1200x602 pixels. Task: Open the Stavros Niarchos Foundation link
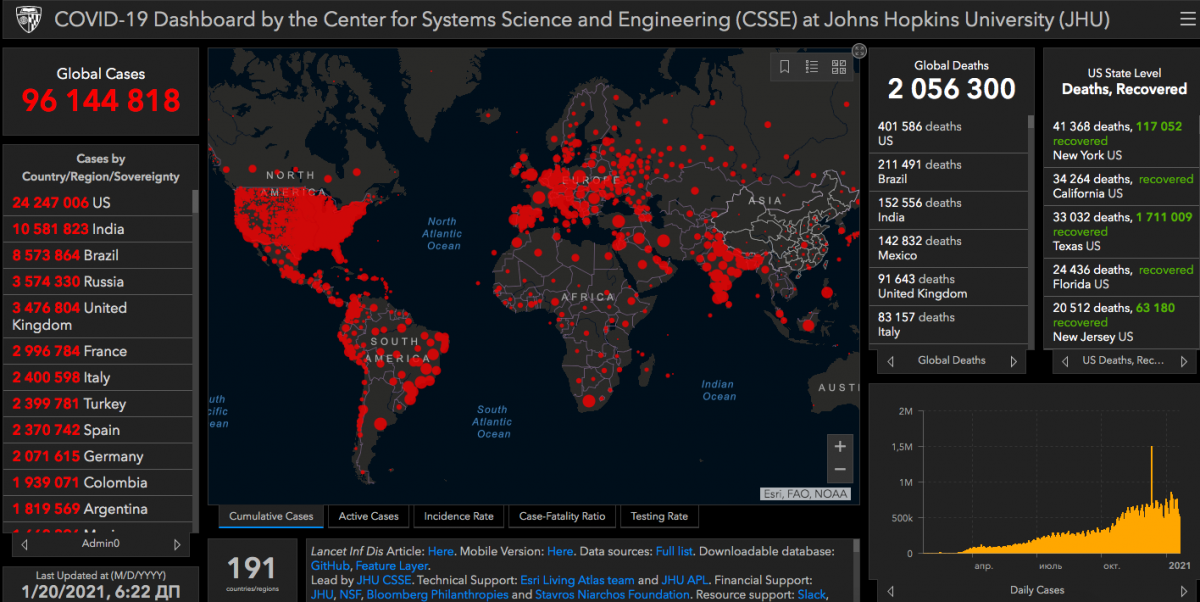(610, 595)
